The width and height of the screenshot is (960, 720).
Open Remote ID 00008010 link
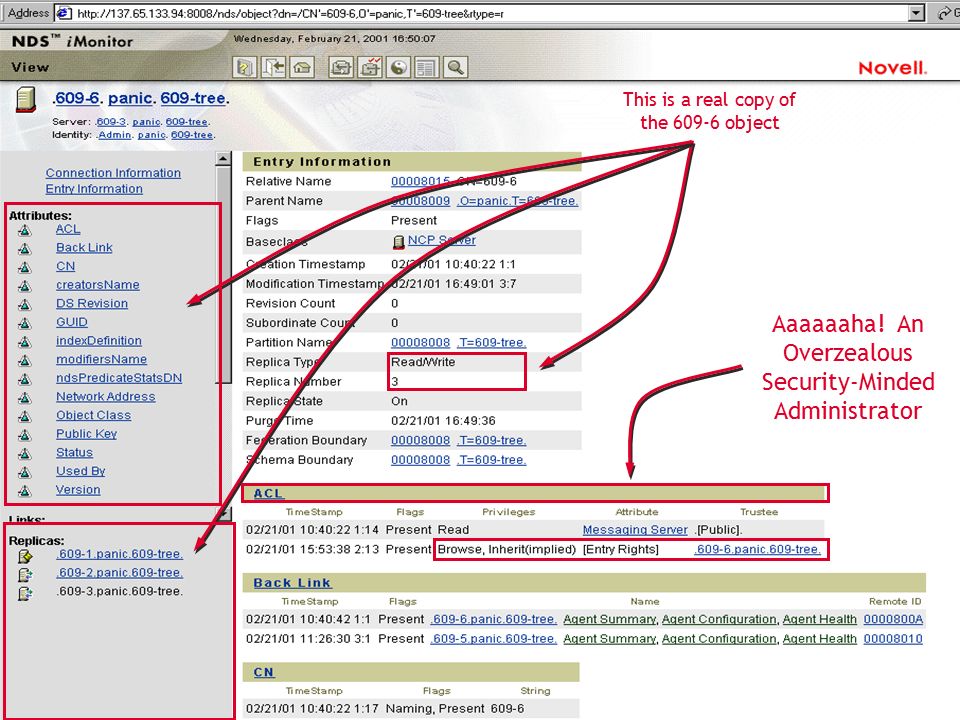coord(893,639)
